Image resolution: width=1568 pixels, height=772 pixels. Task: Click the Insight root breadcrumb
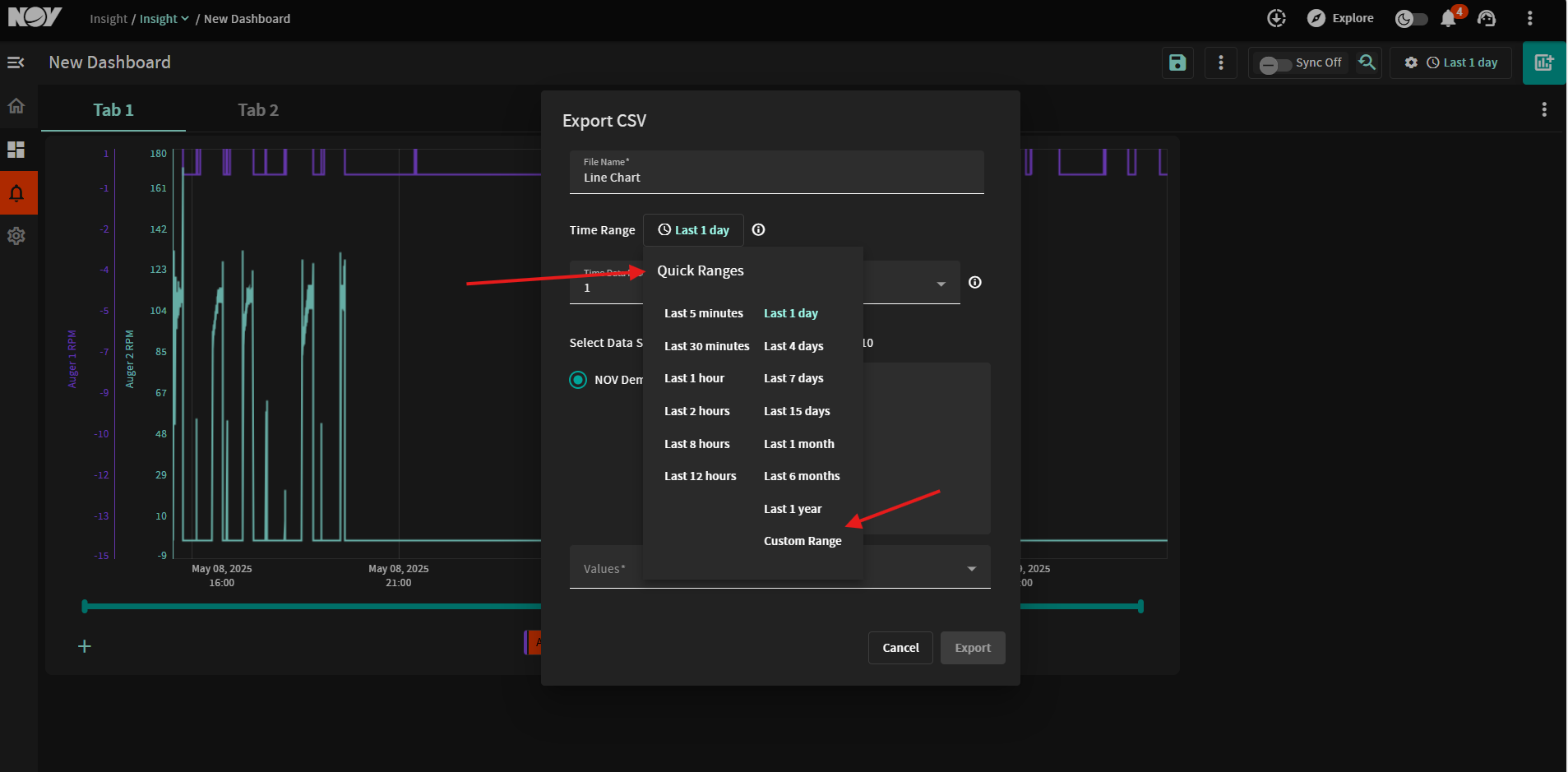coord(109,19)
